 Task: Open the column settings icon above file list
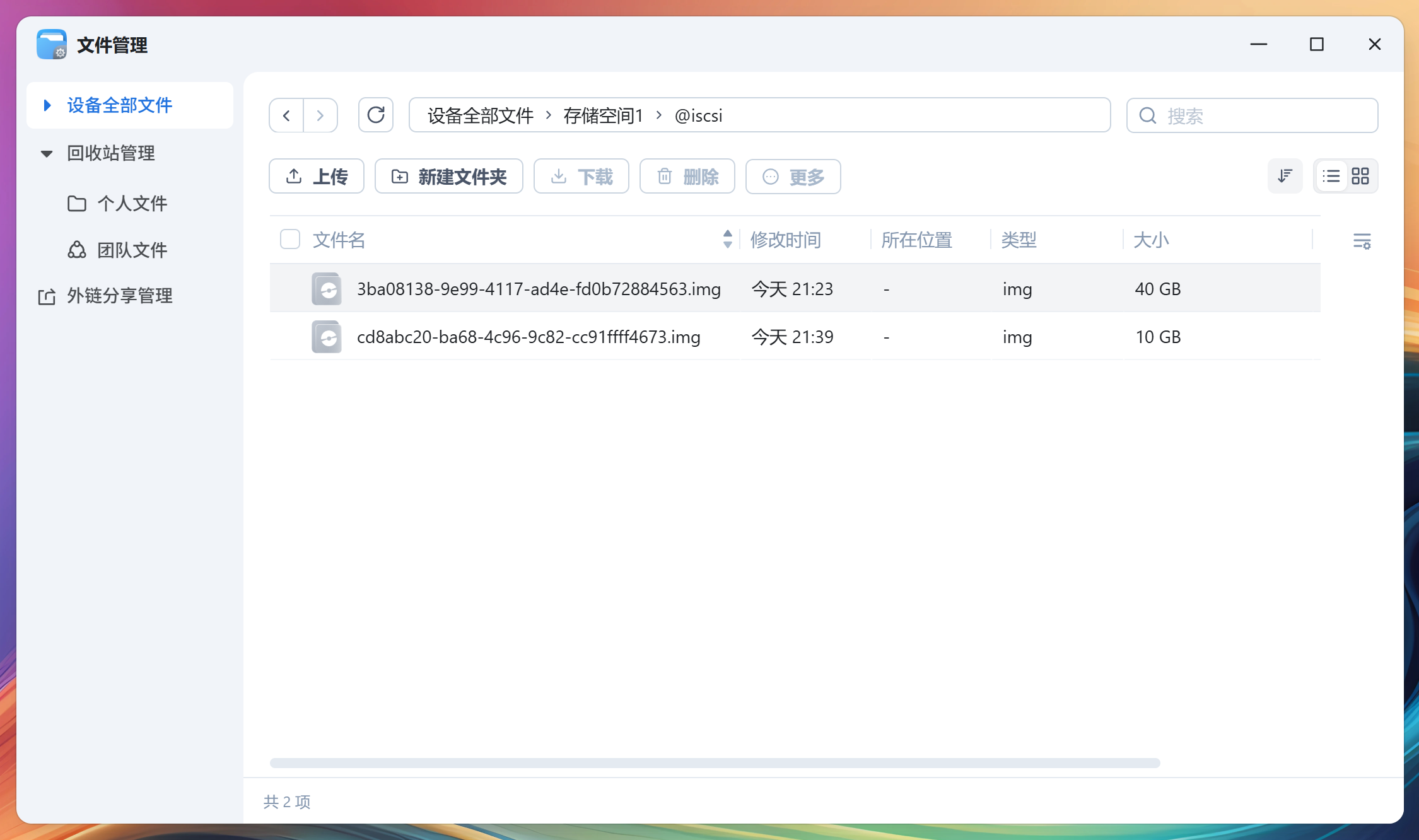pyautogui.click(x=1362, y=240)
